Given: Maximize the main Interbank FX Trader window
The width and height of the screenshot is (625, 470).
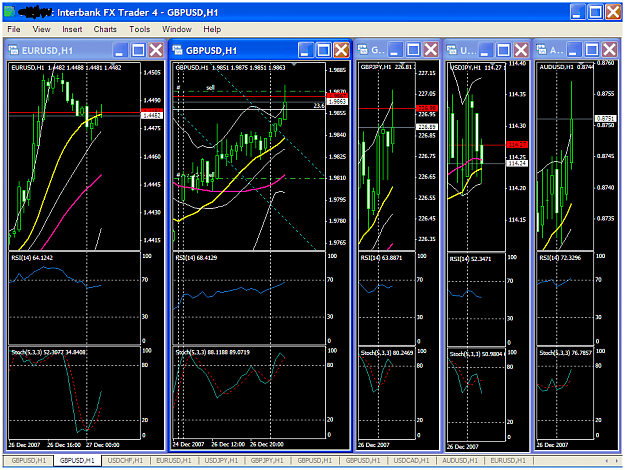Looking at the screenshot, I should pos(596,12).
